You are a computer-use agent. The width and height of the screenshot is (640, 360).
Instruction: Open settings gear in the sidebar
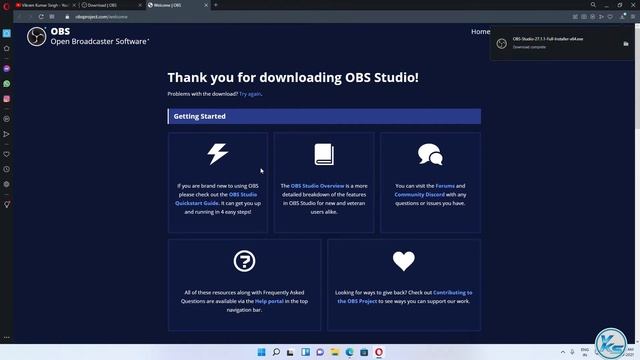(7, 184)
